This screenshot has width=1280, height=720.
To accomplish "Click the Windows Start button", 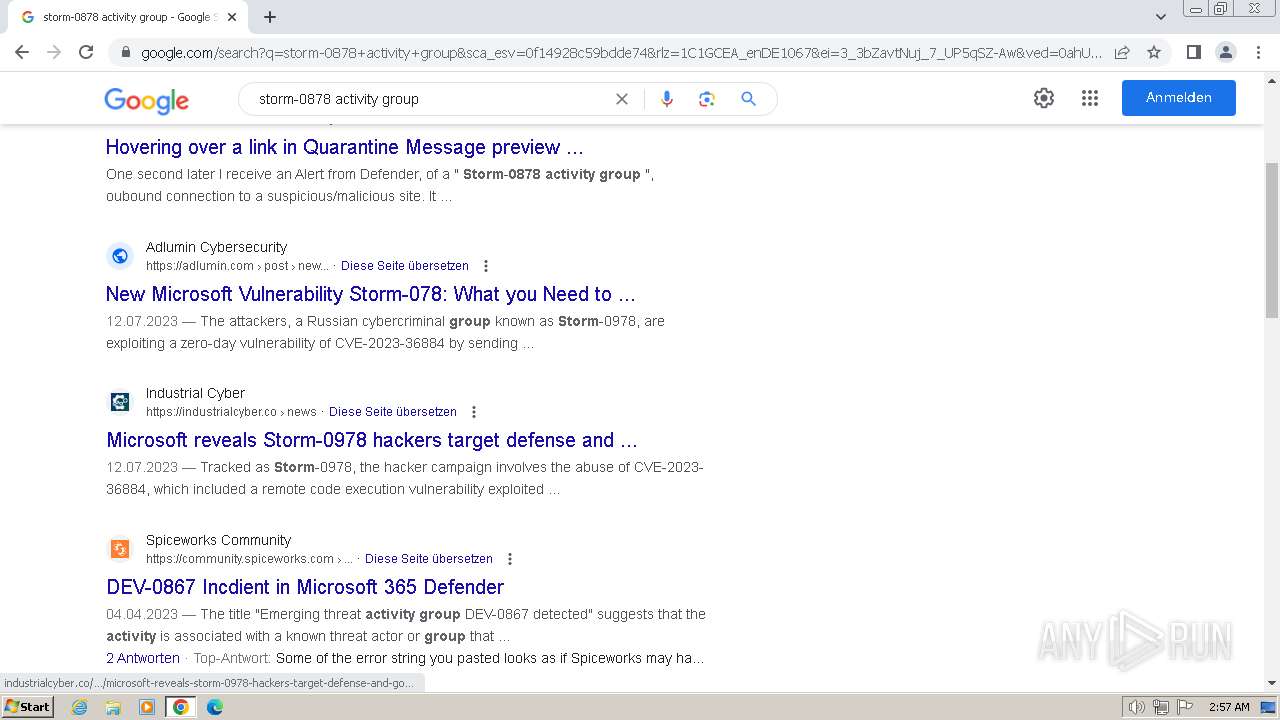I will coord(27,707).
